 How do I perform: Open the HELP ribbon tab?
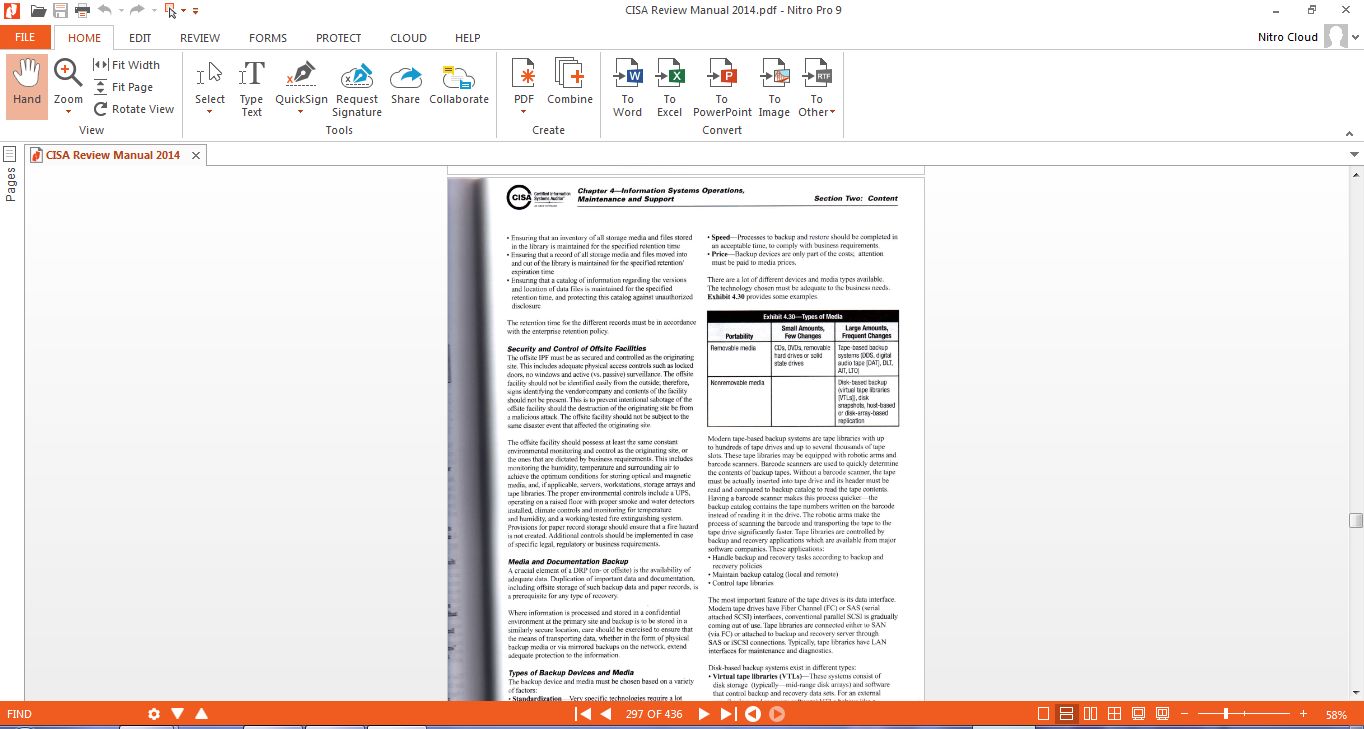468,38
